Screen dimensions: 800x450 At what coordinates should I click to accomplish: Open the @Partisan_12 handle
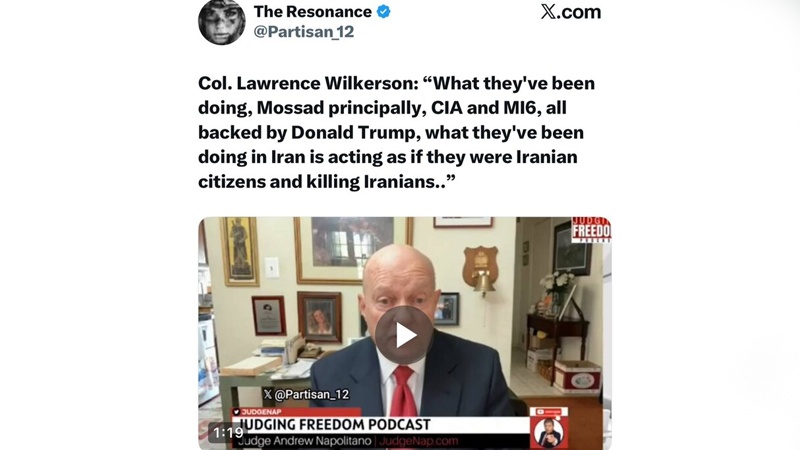click(304, 32)
